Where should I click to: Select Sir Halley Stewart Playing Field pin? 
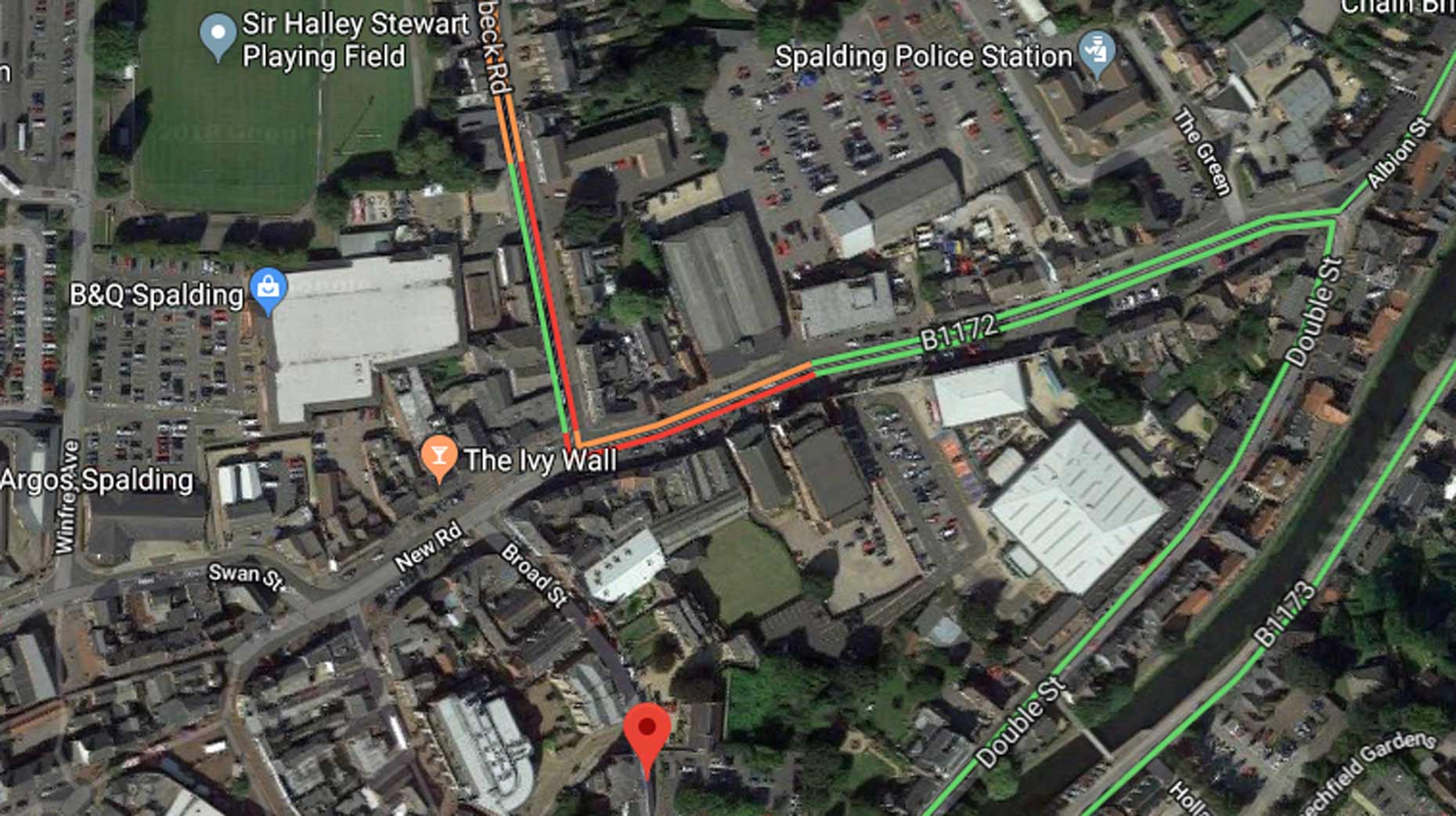[218, 37]
